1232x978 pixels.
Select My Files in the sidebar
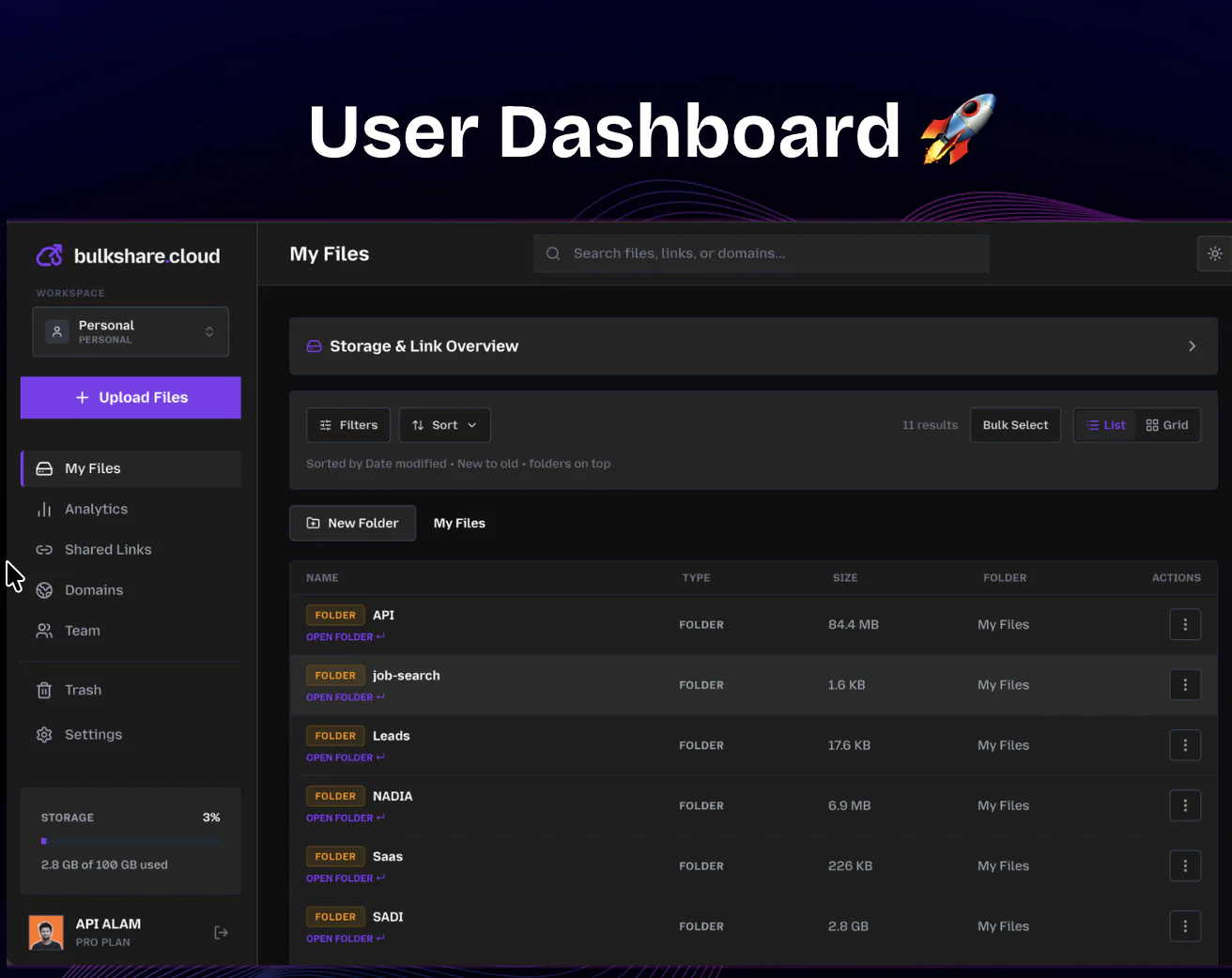click(92, 468)
